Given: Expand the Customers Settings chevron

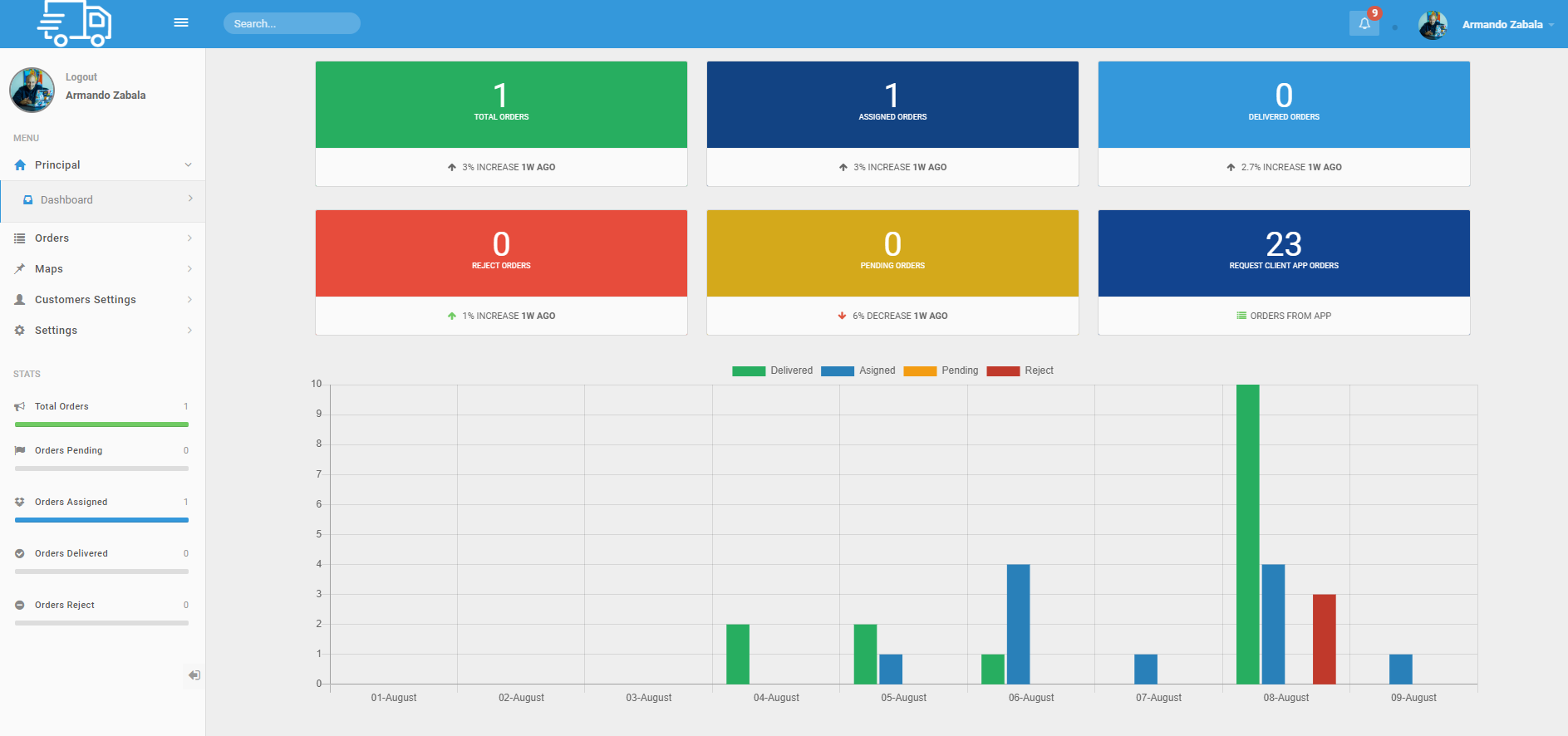Looking at the screenshot, I should pos(189,300).
